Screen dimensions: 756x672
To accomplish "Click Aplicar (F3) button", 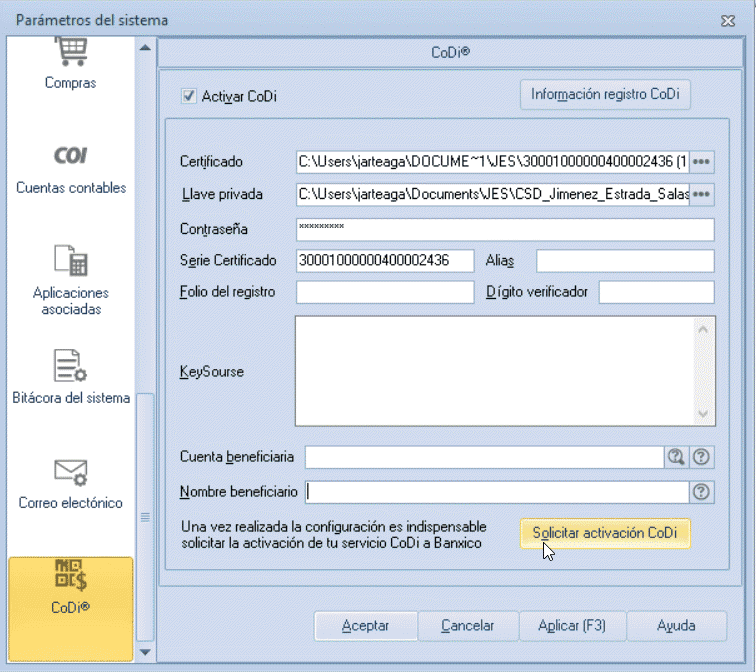I will 572,626.
